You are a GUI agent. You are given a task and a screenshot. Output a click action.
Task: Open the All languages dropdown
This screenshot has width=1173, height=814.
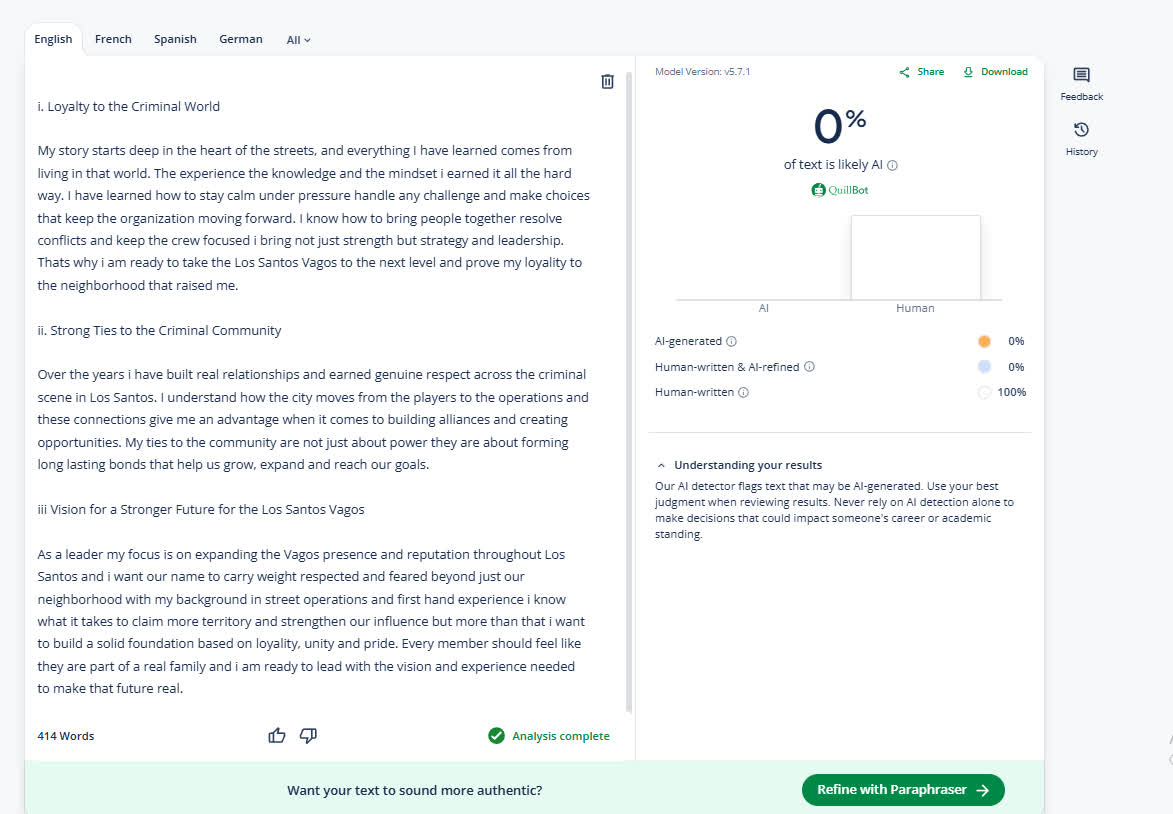click(x=298, y=40)
